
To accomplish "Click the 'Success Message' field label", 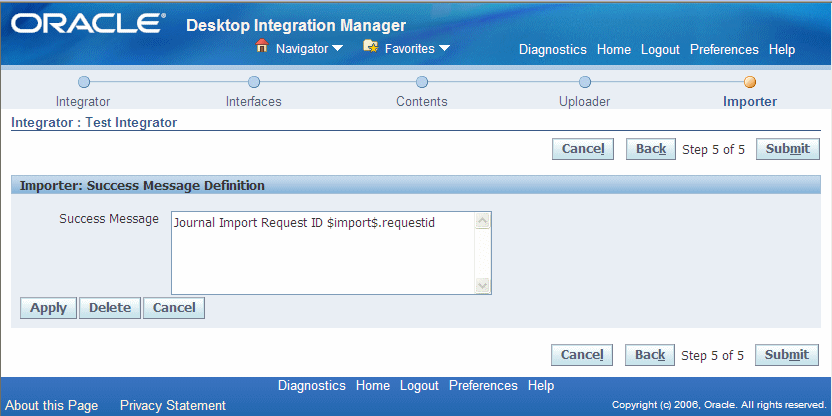I will tap(109, 219).
